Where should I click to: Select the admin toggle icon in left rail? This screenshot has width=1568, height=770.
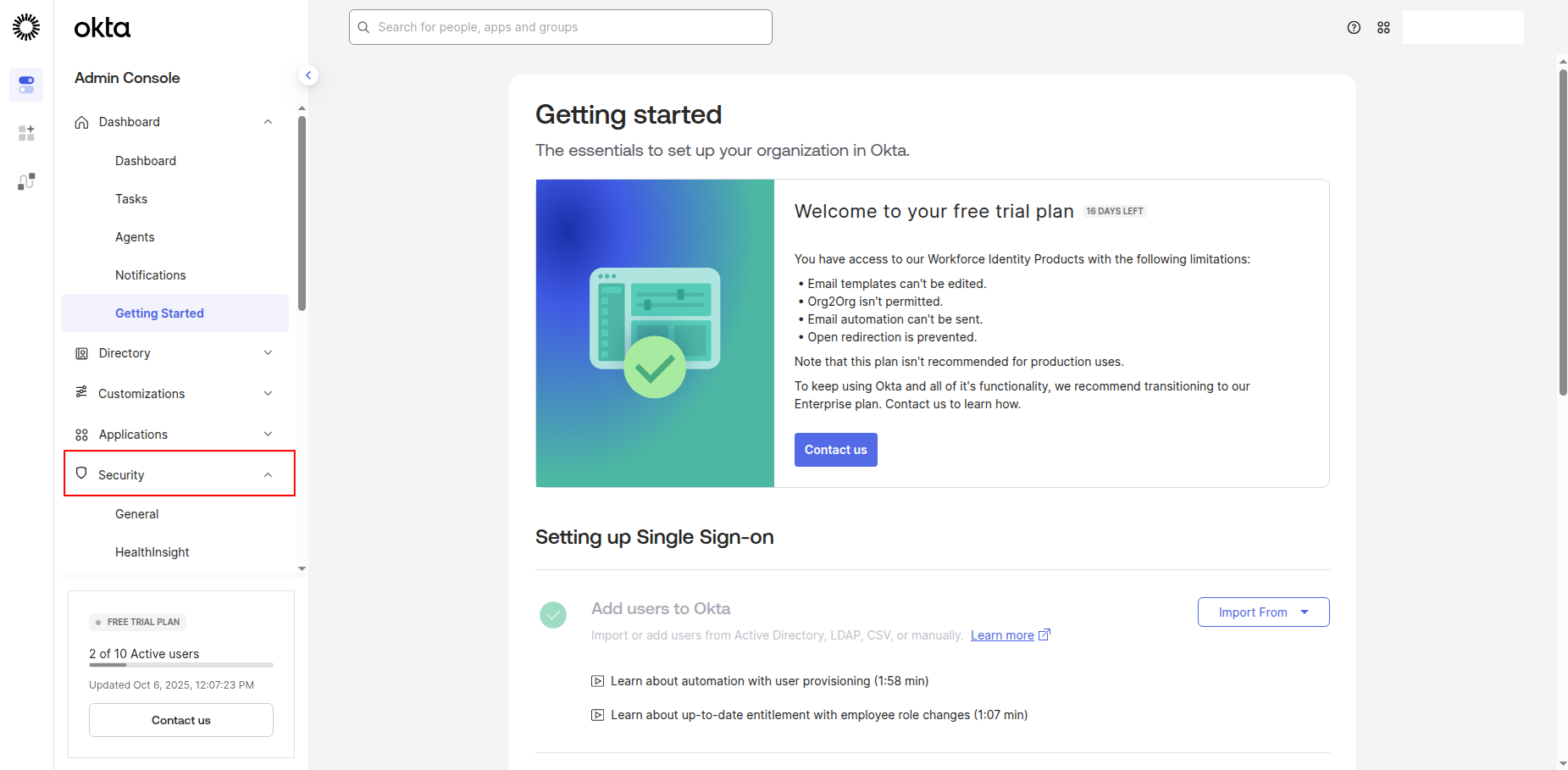tap(26, 85)
